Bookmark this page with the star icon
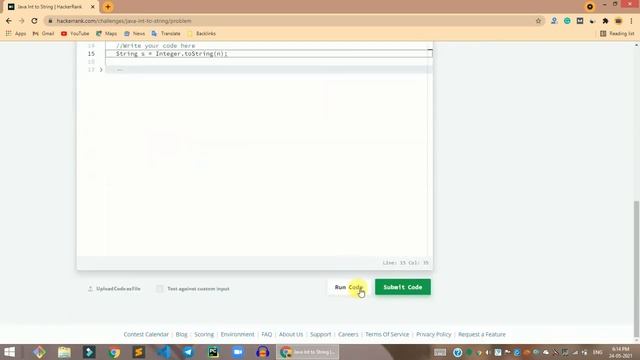 [538, 21]
